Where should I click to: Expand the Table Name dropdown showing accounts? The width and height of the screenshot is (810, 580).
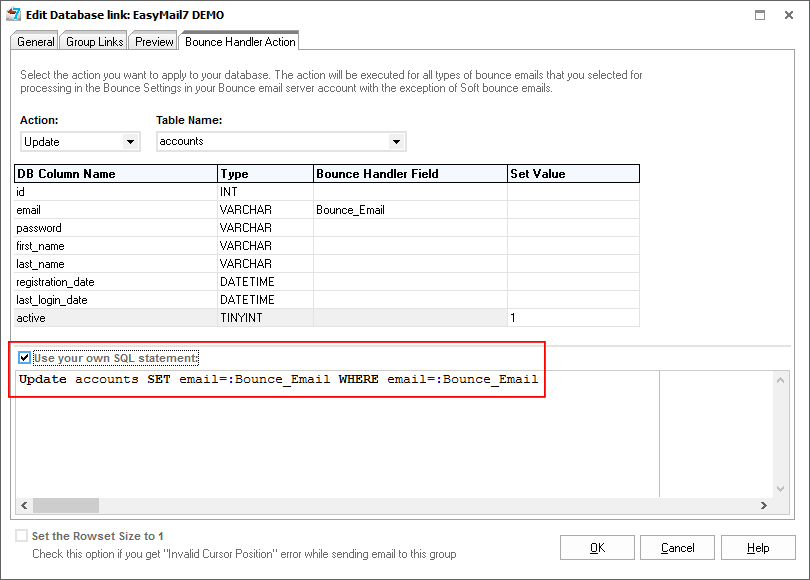pos(281,142)
